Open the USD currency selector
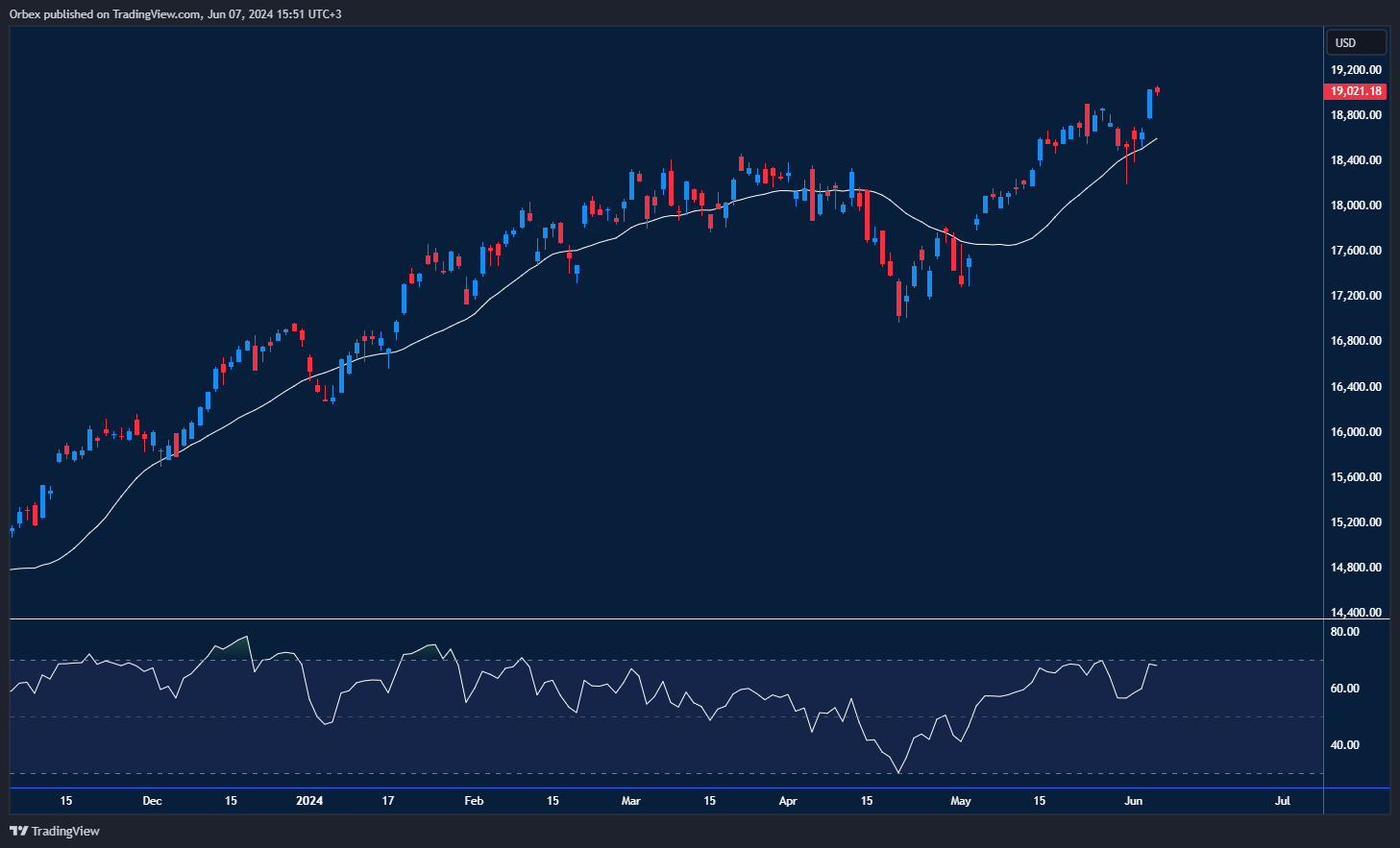This screenshot has height=848, width=1400. click(x=1356, y=42)
